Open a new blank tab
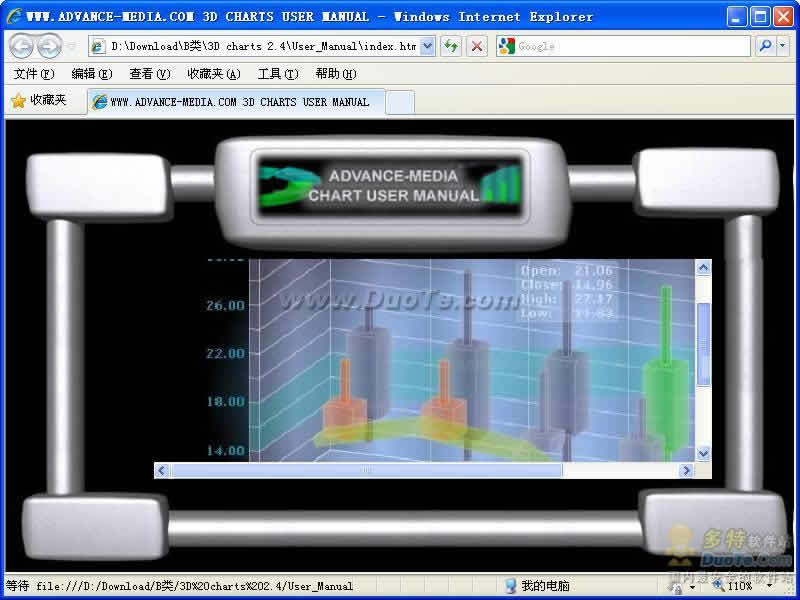Image resolution: width=800 pixels, height=600 pixels. click(x=400, y=102)
